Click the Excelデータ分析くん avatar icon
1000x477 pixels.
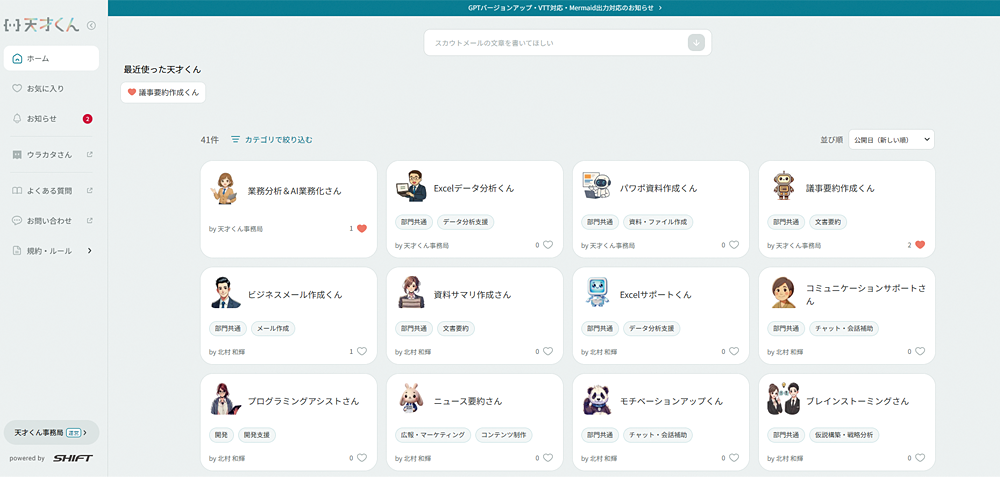click(x=411, y=188)
